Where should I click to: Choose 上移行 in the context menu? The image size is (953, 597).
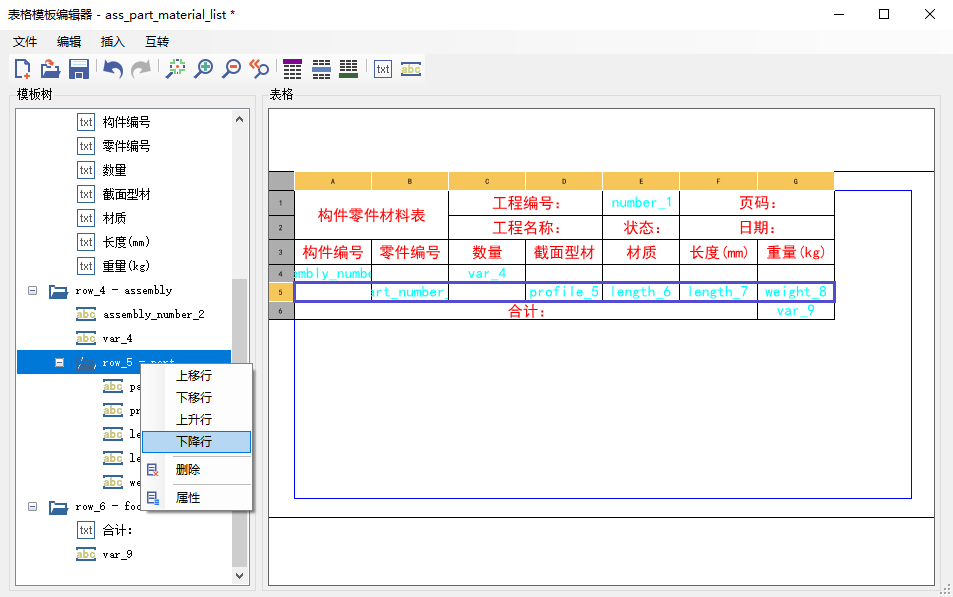click(196, 376)
